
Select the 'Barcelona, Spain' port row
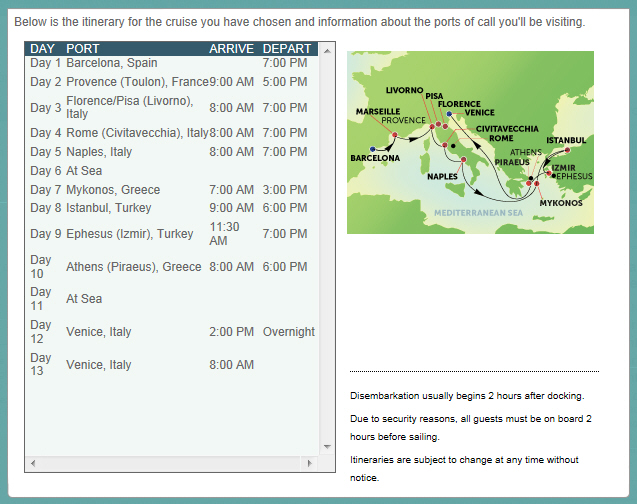[112, 63]
